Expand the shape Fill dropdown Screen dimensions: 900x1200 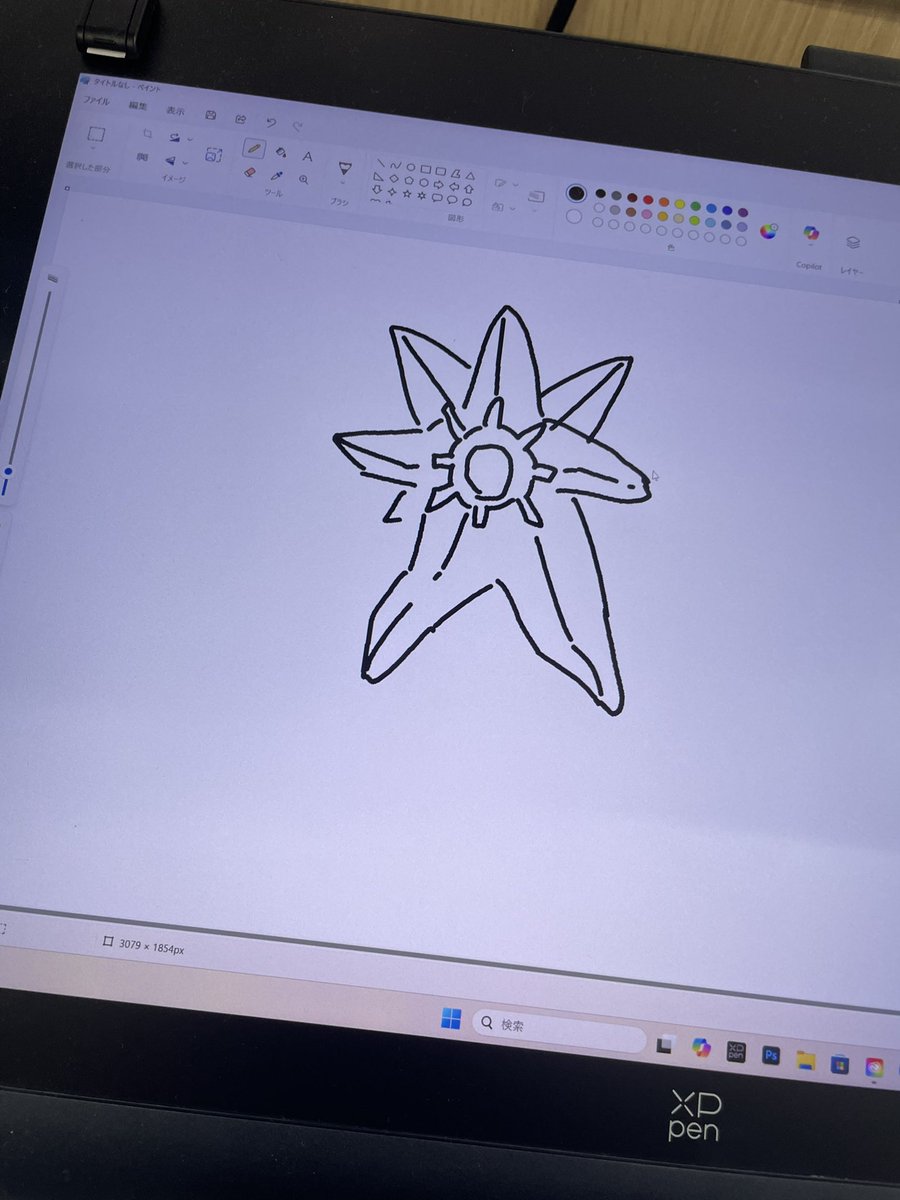(x=512, y=208)
